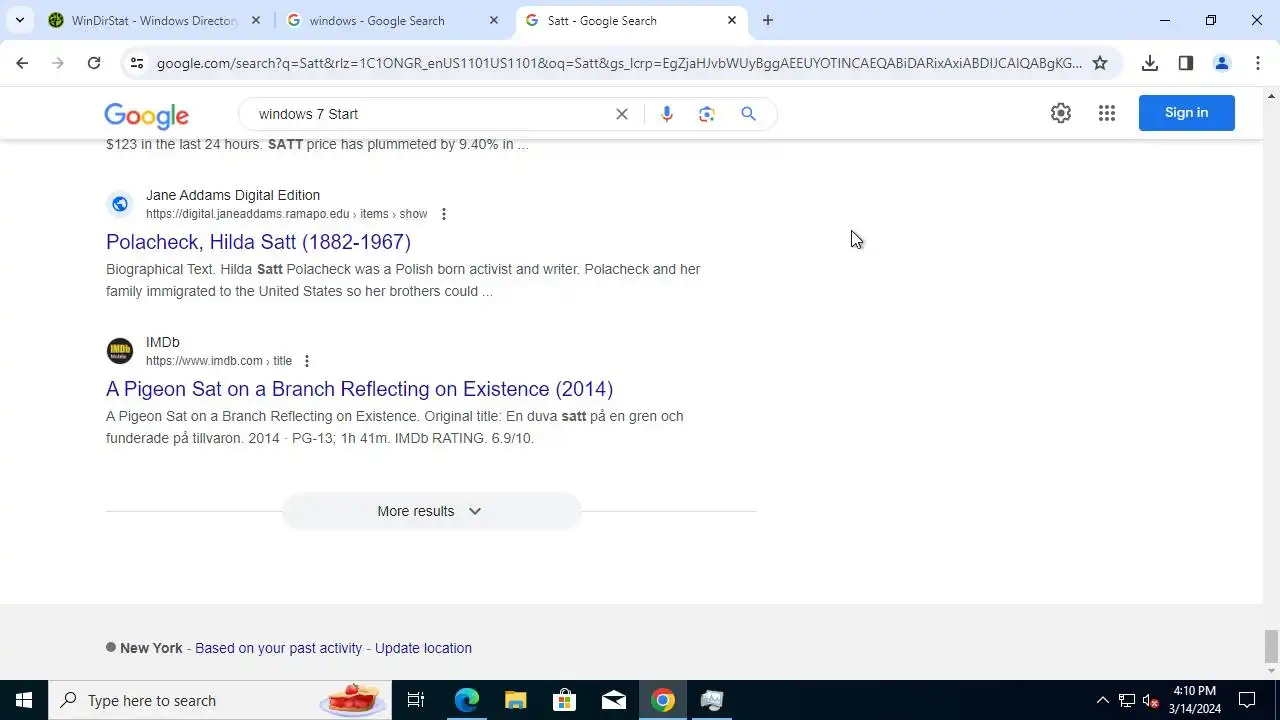Open Chrome three-dot menu

[1257, 63]
